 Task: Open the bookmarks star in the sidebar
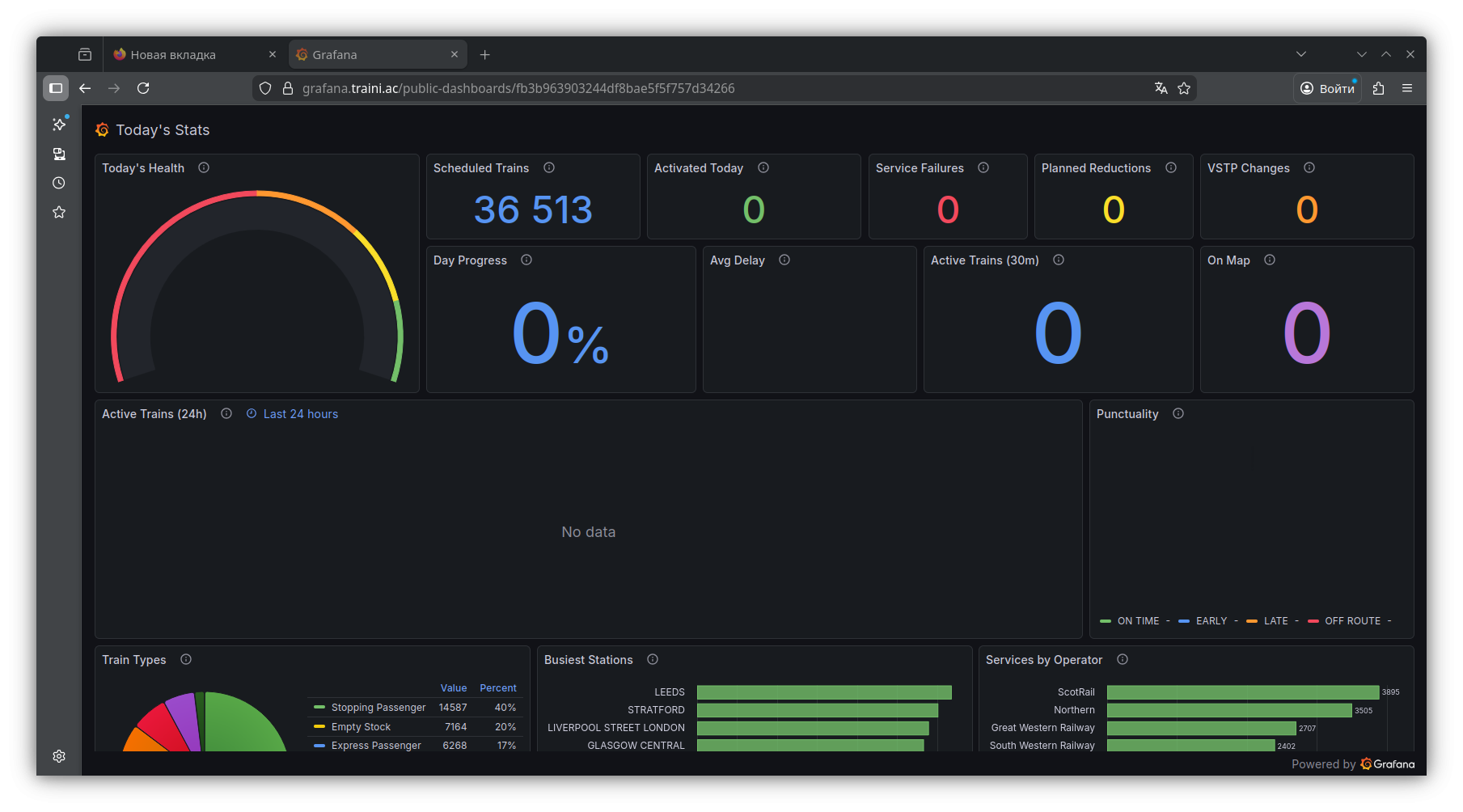[59, 213]
